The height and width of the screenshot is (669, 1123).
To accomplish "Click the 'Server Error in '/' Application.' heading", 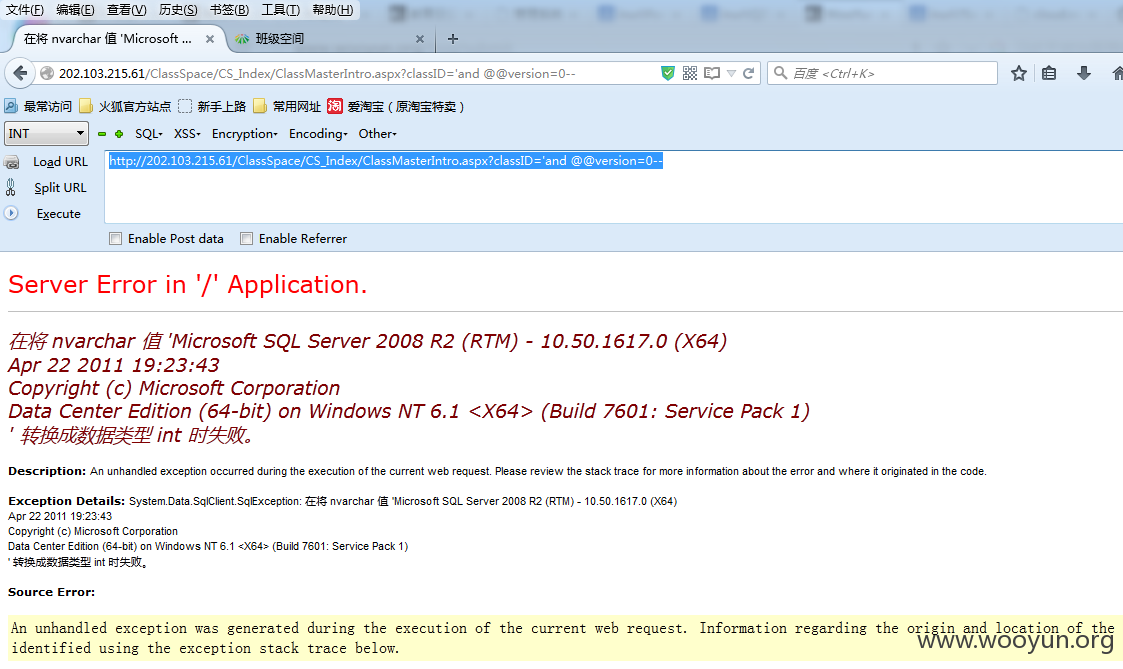I will click(x=188, y=284).
